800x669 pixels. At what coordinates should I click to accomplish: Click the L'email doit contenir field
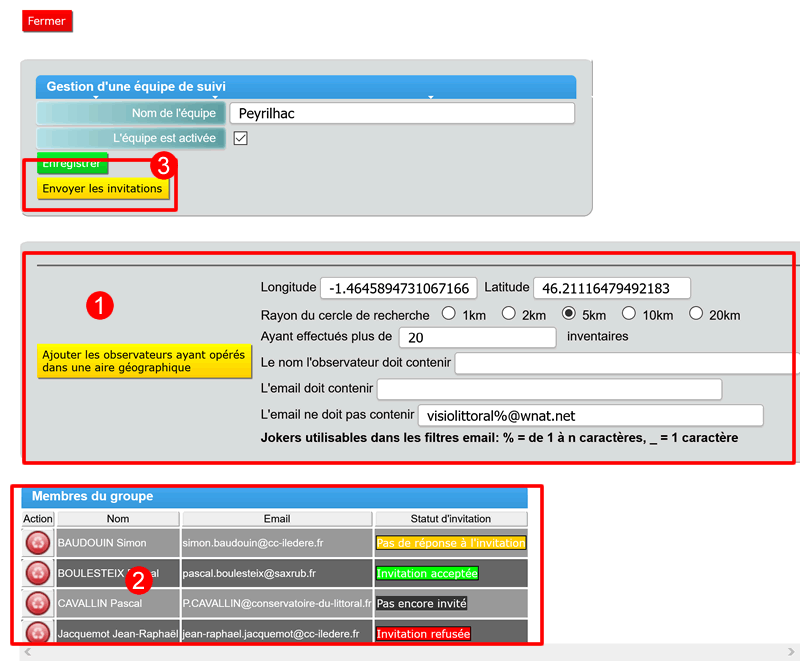click(549, 389)
